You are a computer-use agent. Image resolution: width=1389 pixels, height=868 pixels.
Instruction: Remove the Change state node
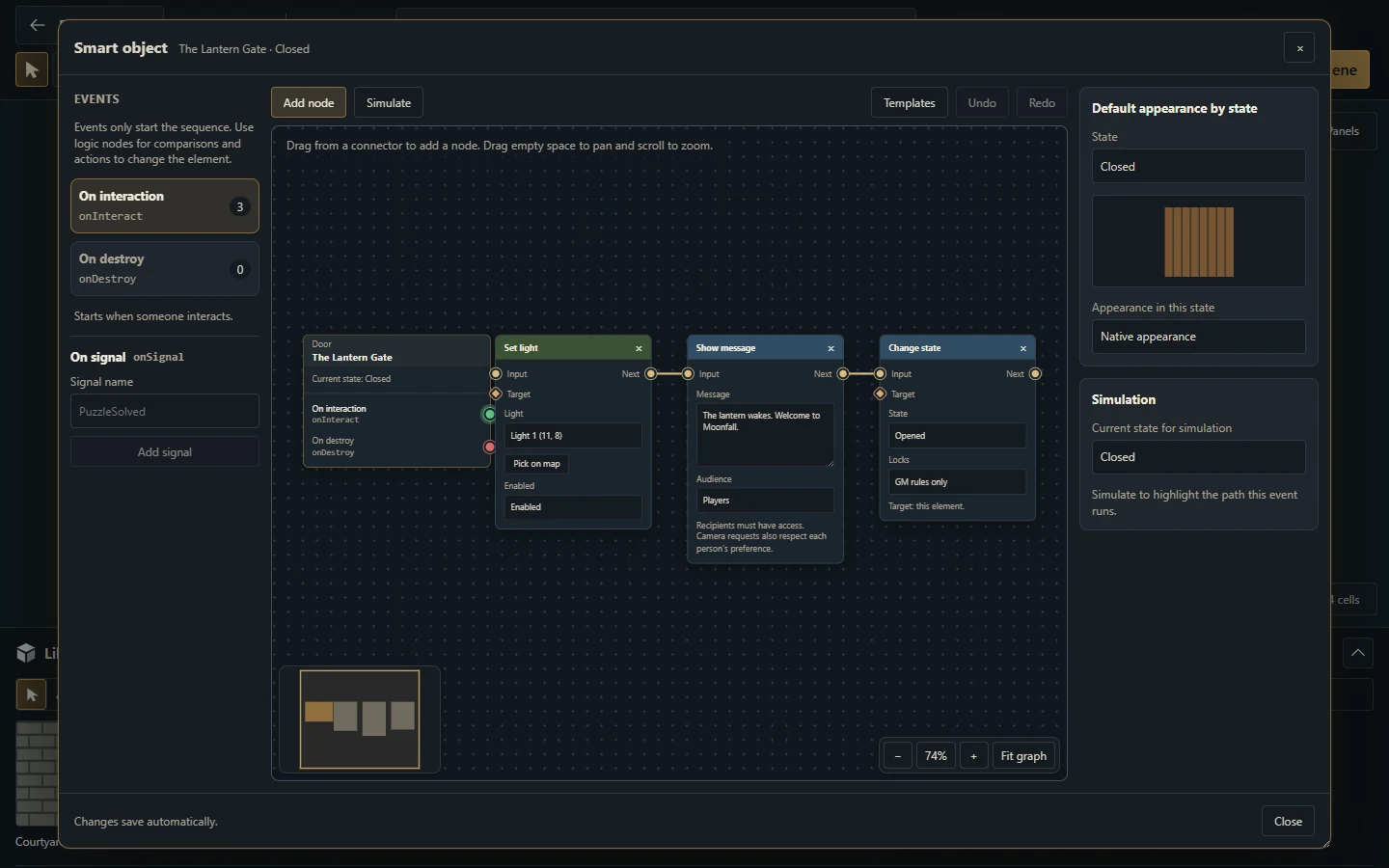coord(1023,348)
